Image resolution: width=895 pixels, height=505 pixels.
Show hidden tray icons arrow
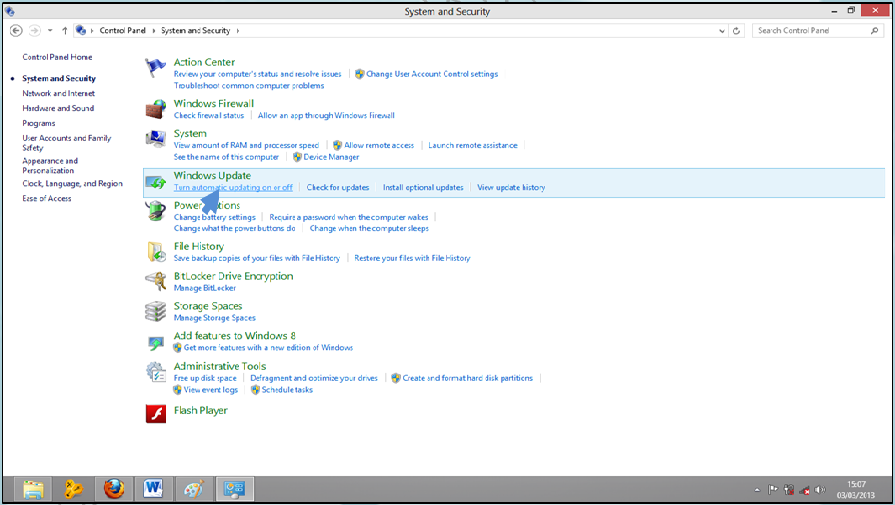click(757, 490)
